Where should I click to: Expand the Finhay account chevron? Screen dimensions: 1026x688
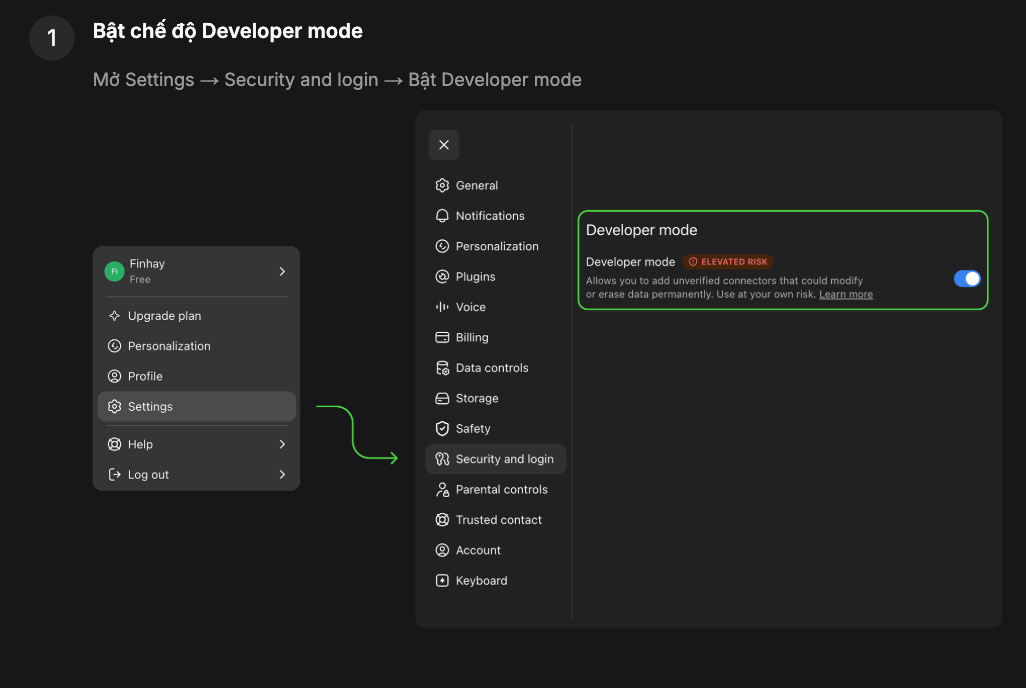coord(282,271)
